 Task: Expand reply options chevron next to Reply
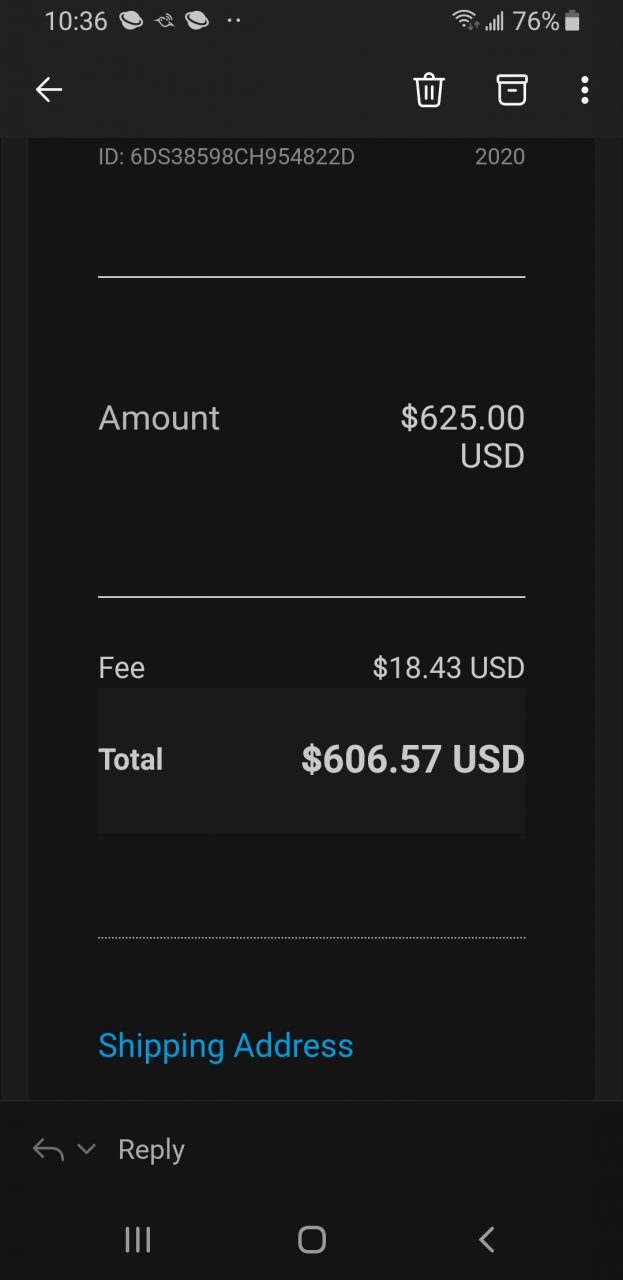pyautogui.click(x=86, y=1150)
